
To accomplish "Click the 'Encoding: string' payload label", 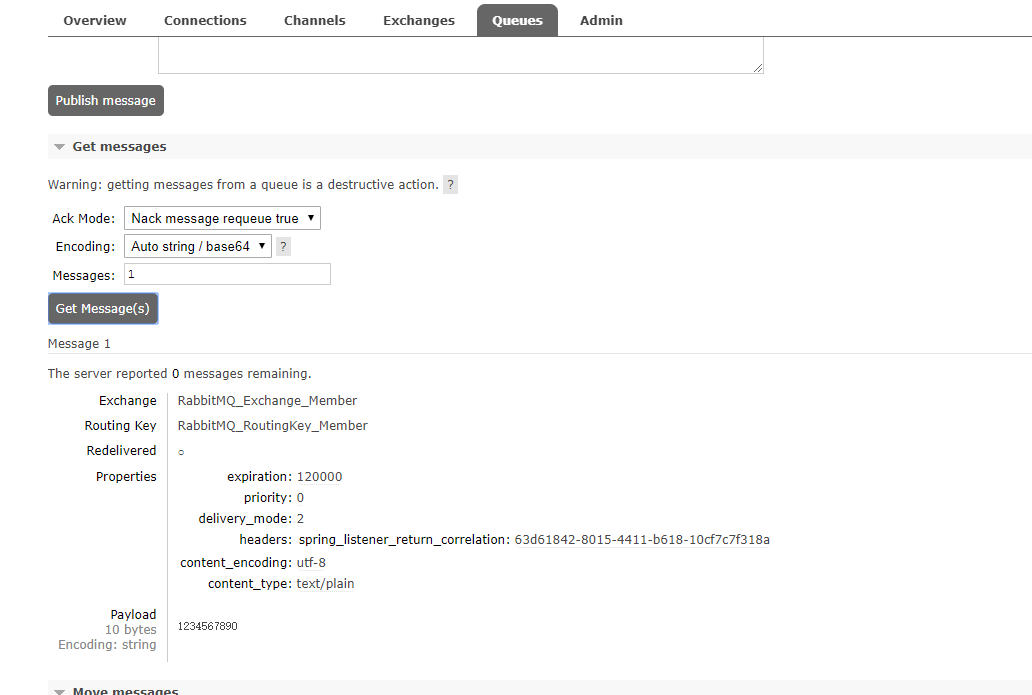I will (107, 645).
